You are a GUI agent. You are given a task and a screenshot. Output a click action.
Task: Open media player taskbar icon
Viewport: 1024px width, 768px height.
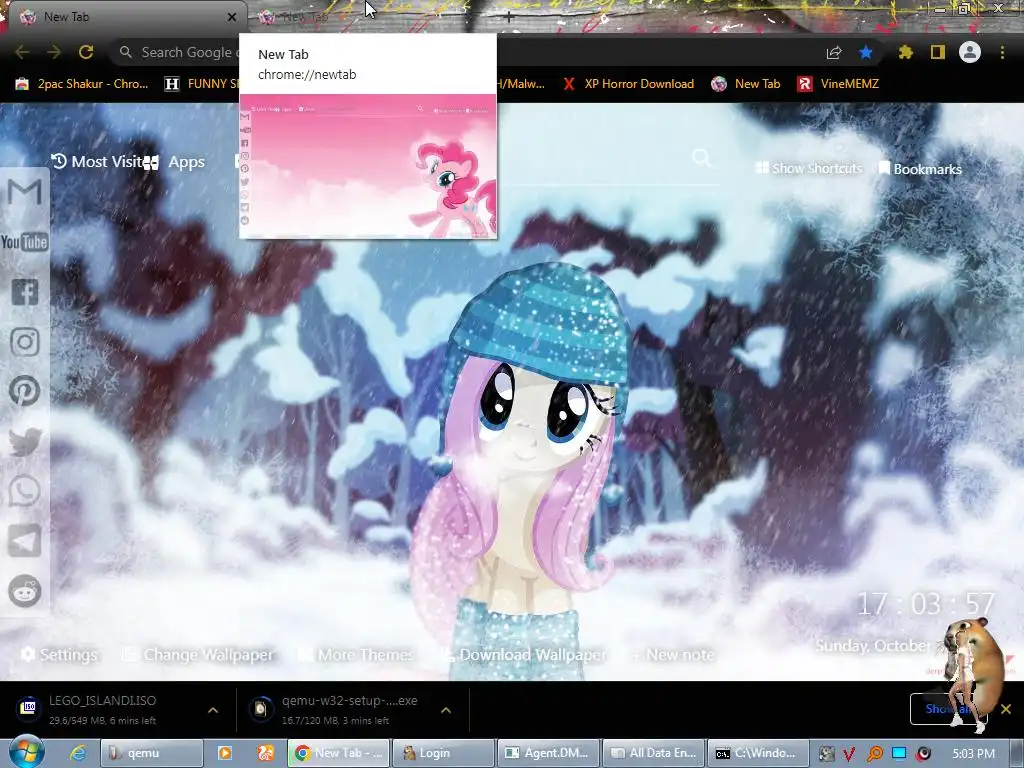(x=225, y=753)
